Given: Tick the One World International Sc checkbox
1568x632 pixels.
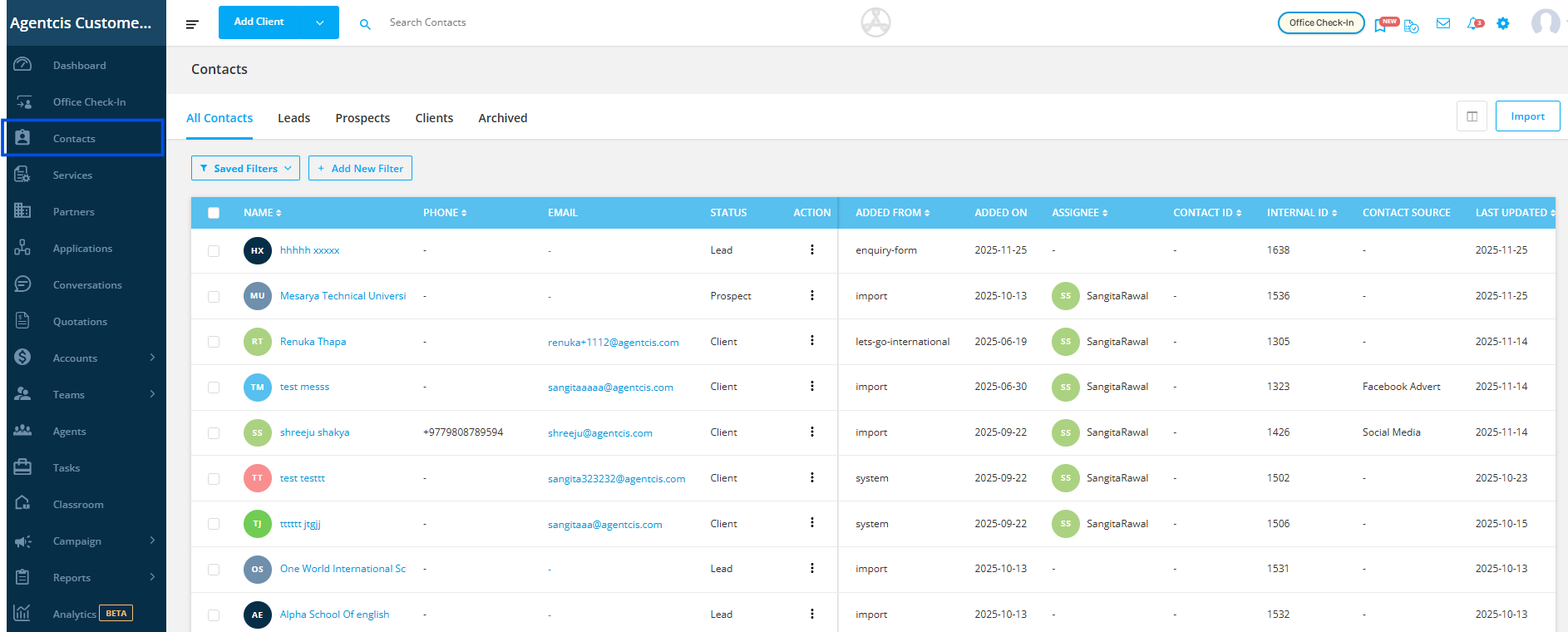Looking at the screenshot, I should coord(214,570).
